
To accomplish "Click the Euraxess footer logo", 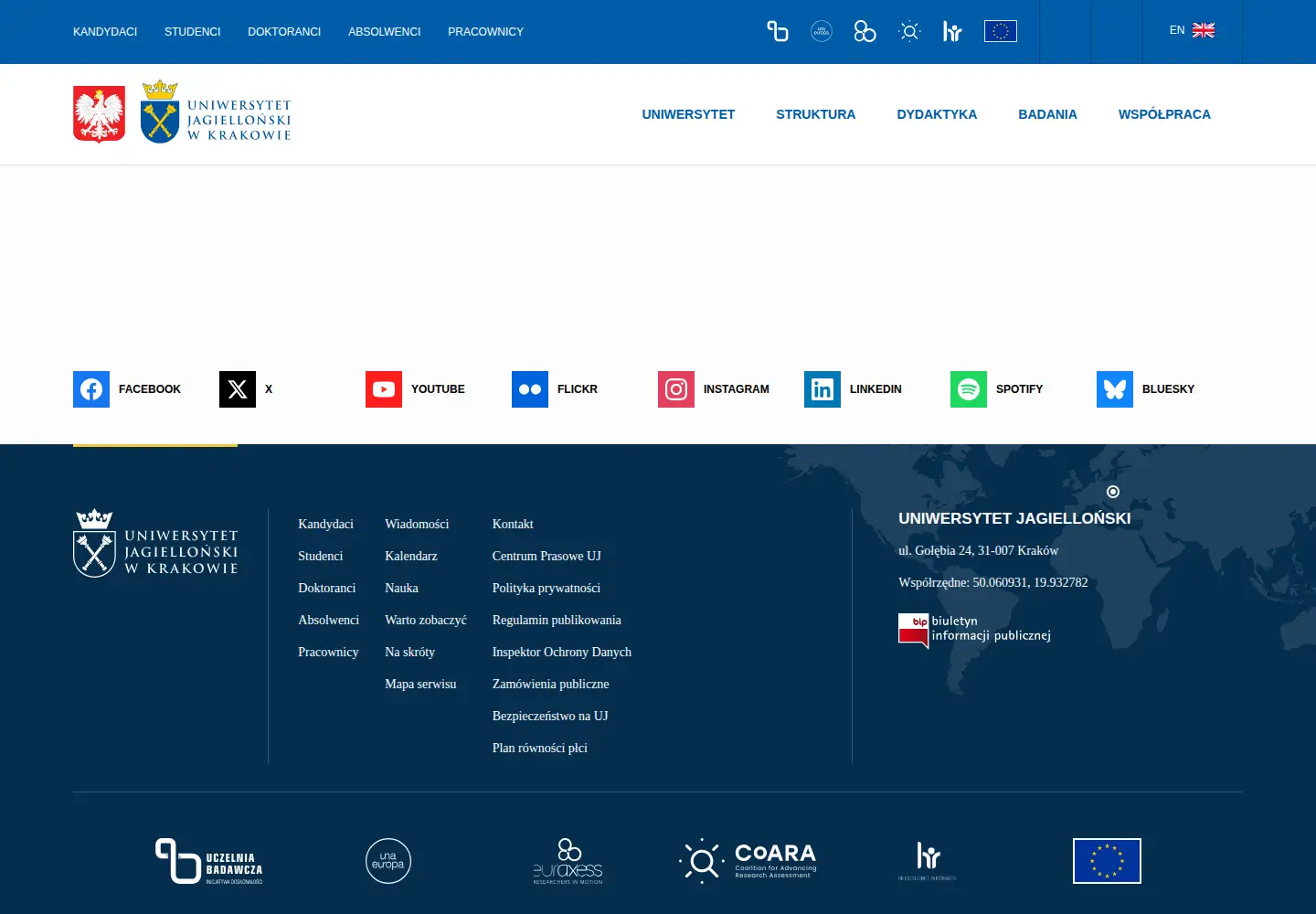I will (x=568, y=861).
